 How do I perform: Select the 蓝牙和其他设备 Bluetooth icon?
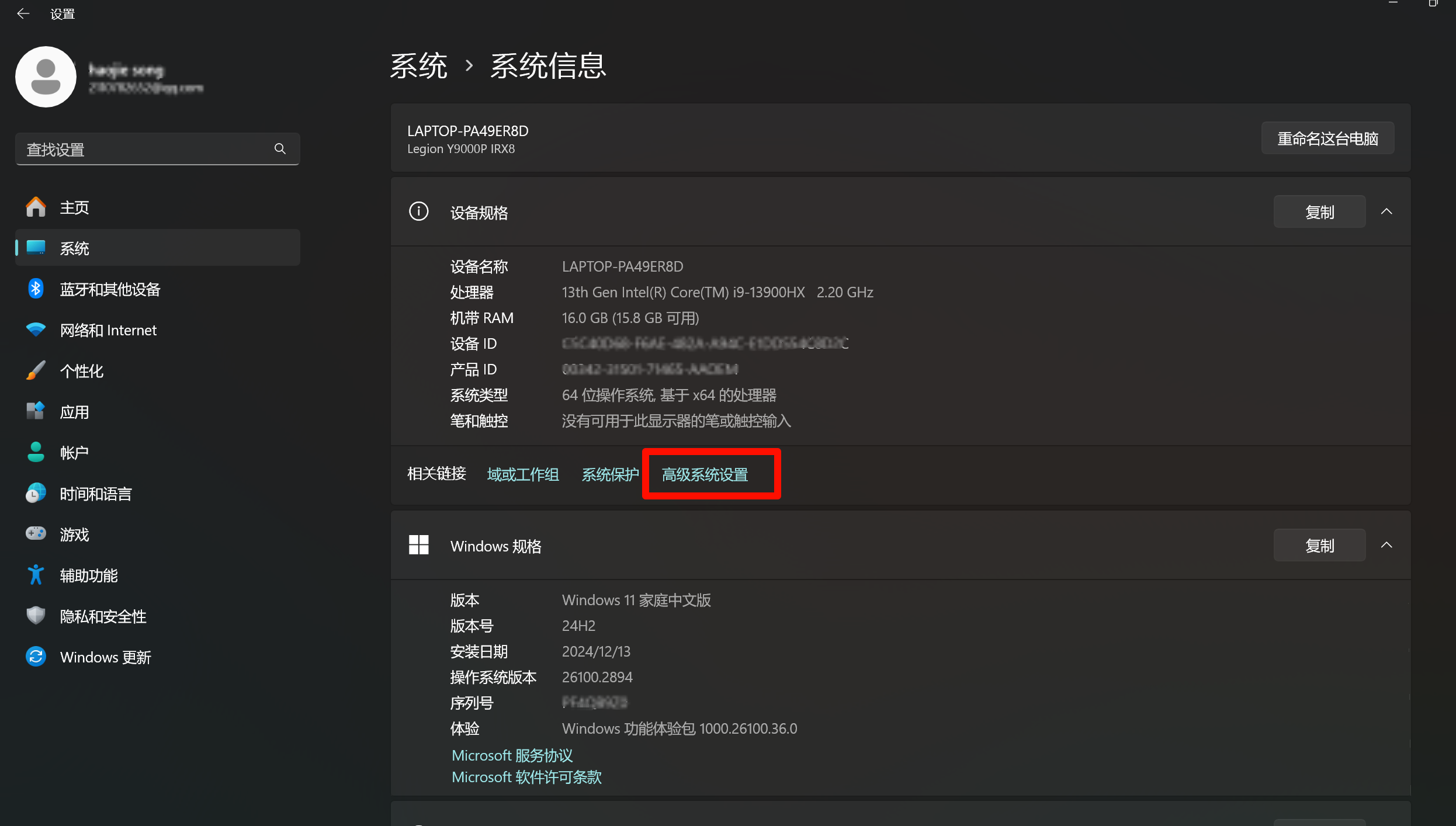(x=36, y=289)
